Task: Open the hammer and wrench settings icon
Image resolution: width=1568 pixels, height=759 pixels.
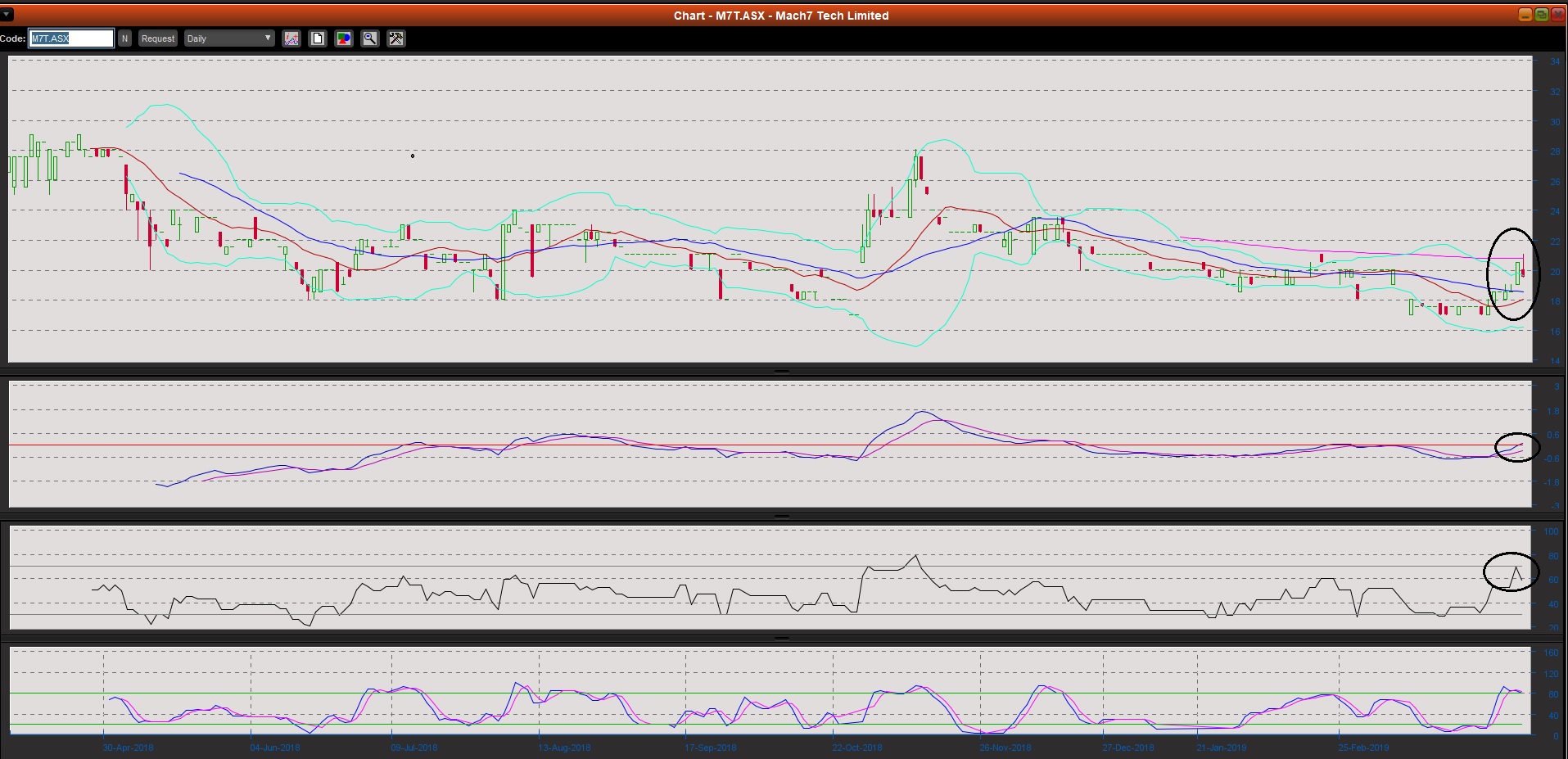Action: [x=396, y=38]
